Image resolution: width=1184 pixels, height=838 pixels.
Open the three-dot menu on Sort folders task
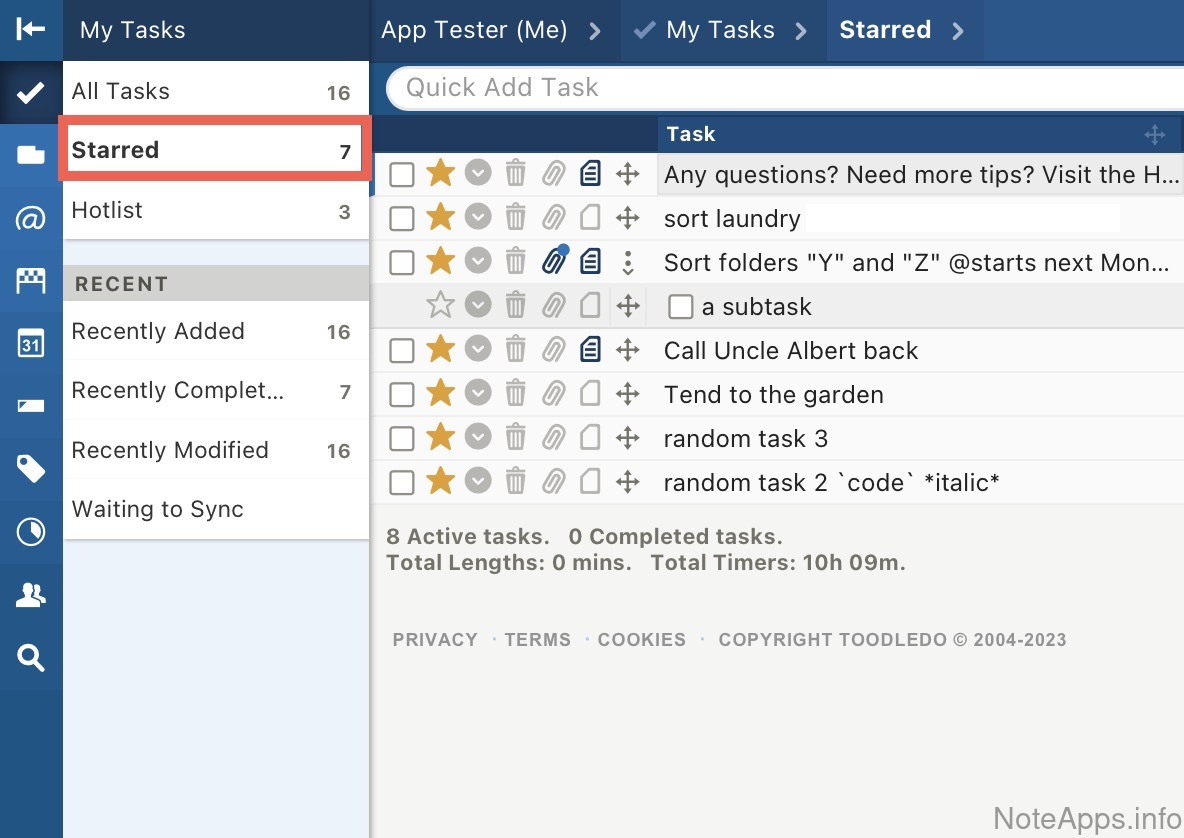pos(627,262)
